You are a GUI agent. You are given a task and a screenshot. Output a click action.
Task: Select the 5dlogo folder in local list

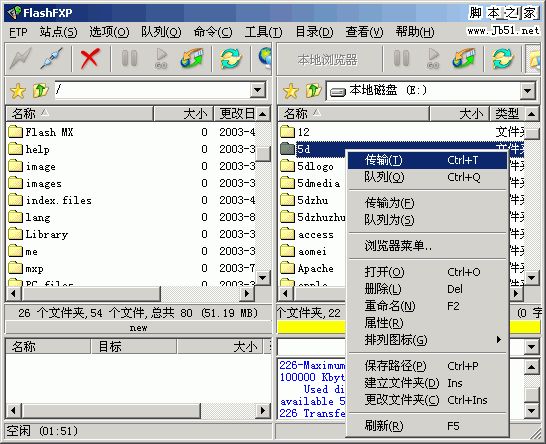coord(307,166)
